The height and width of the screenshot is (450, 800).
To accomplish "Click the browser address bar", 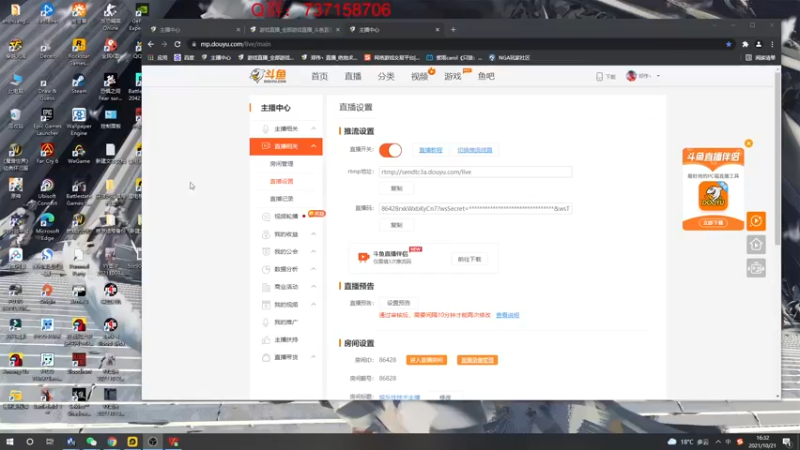I will [x=459, y=44].
